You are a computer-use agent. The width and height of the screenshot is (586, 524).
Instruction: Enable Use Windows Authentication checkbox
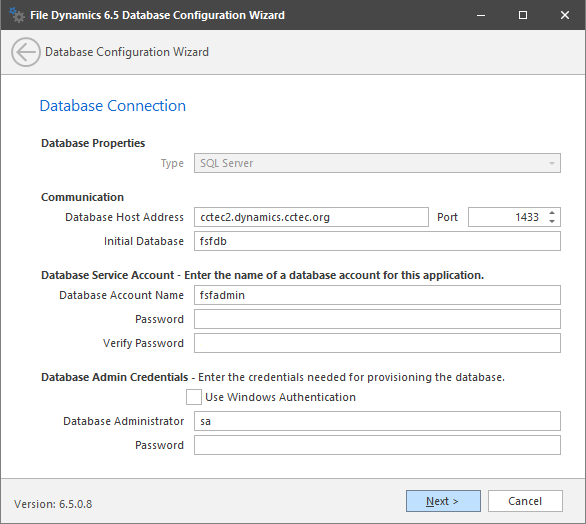pyautogui.click(x=194, y=397)
